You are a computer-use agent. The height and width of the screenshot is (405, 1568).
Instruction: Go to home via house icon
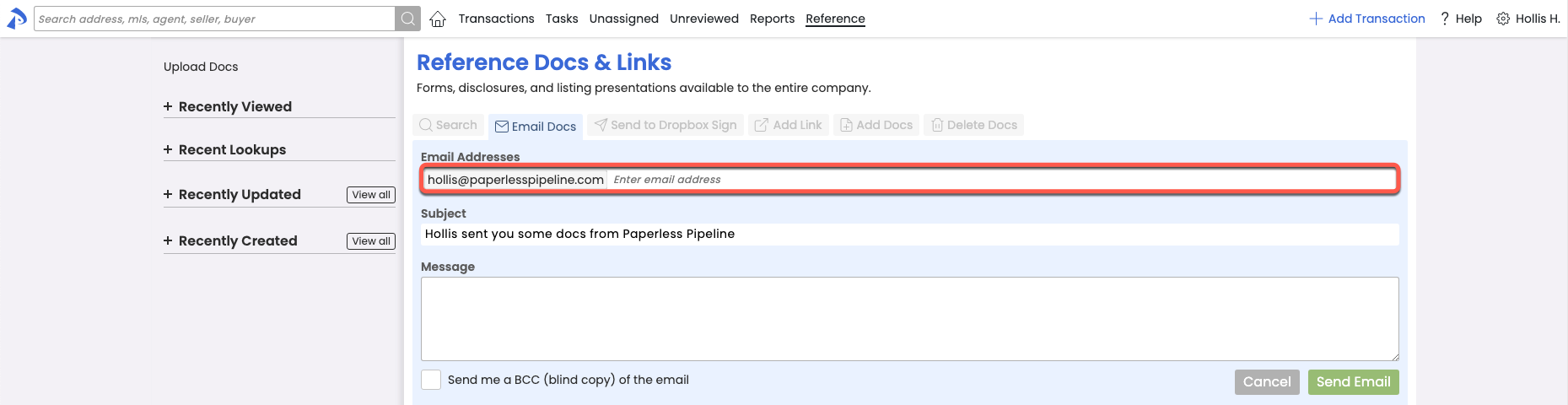438,19
